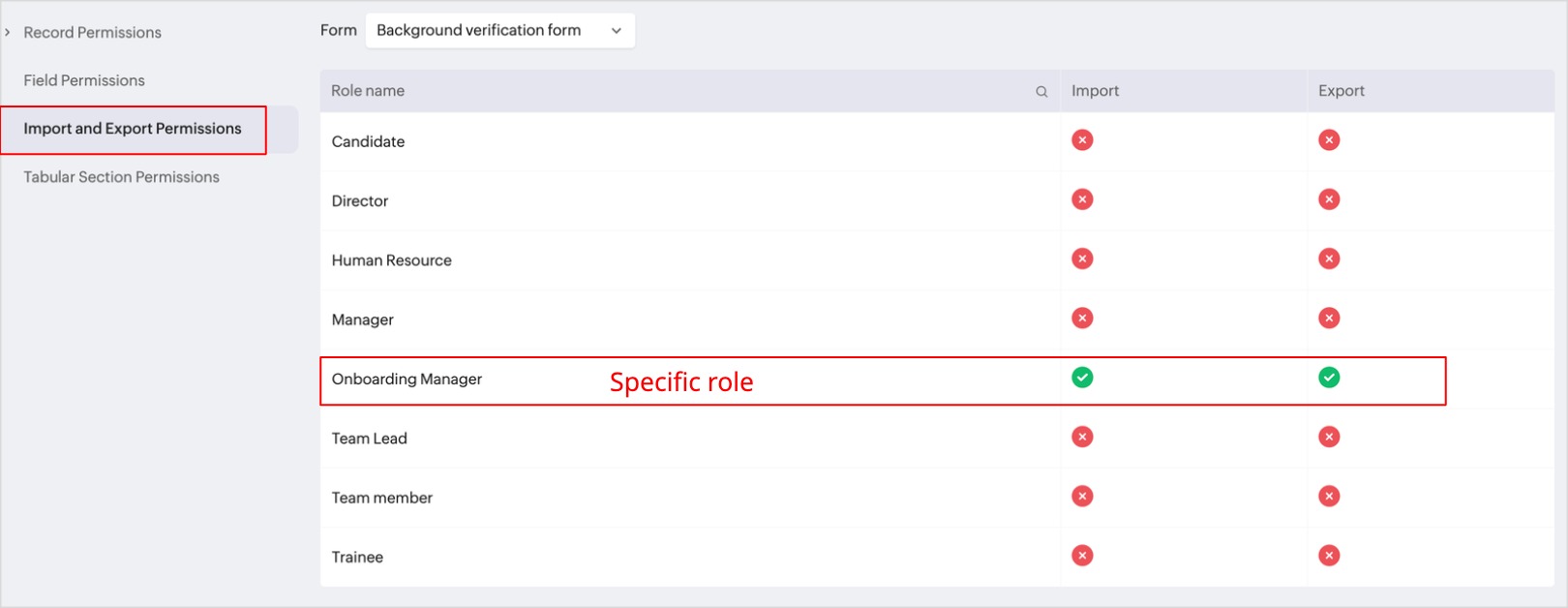Open the Form selection dropdown
This screenshot has width=1568, height=608.
498,31
